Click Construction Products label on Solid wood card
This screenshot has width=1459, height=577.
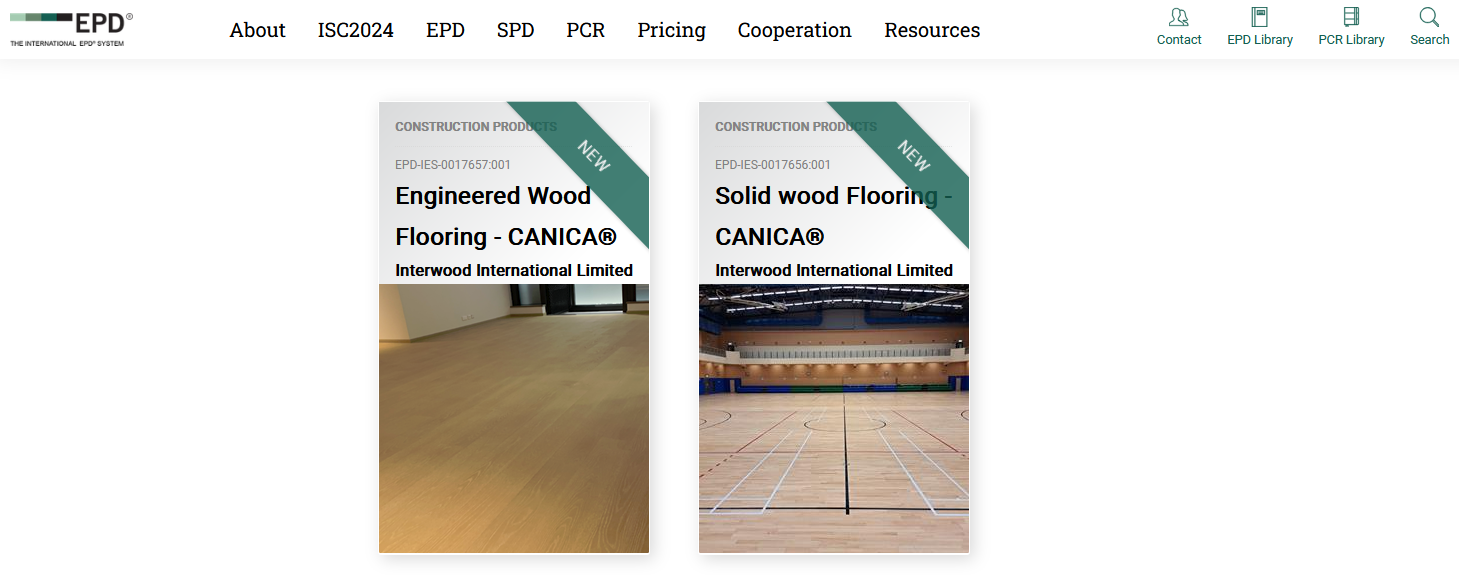point(796,127)
